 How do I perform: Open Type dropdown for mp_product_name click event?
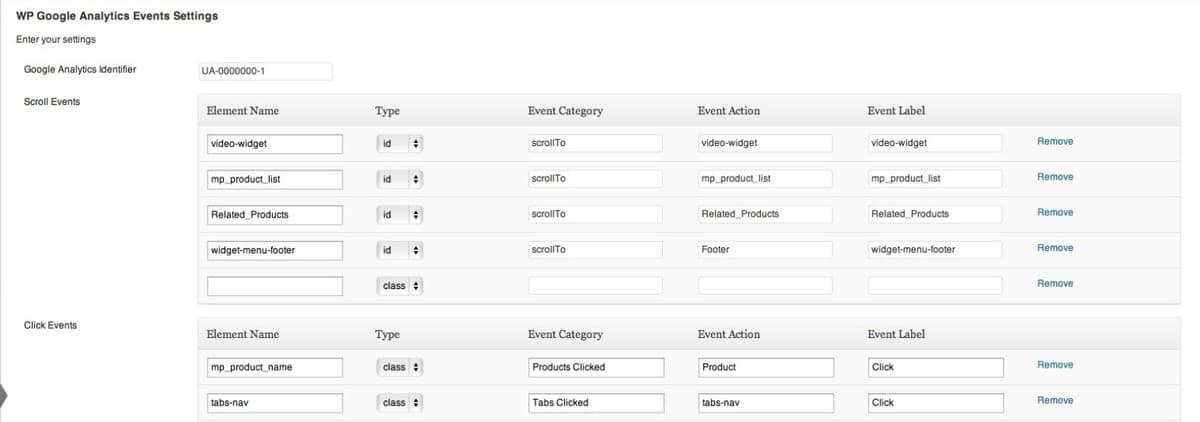pyautogui.click(x=401, y=367)
